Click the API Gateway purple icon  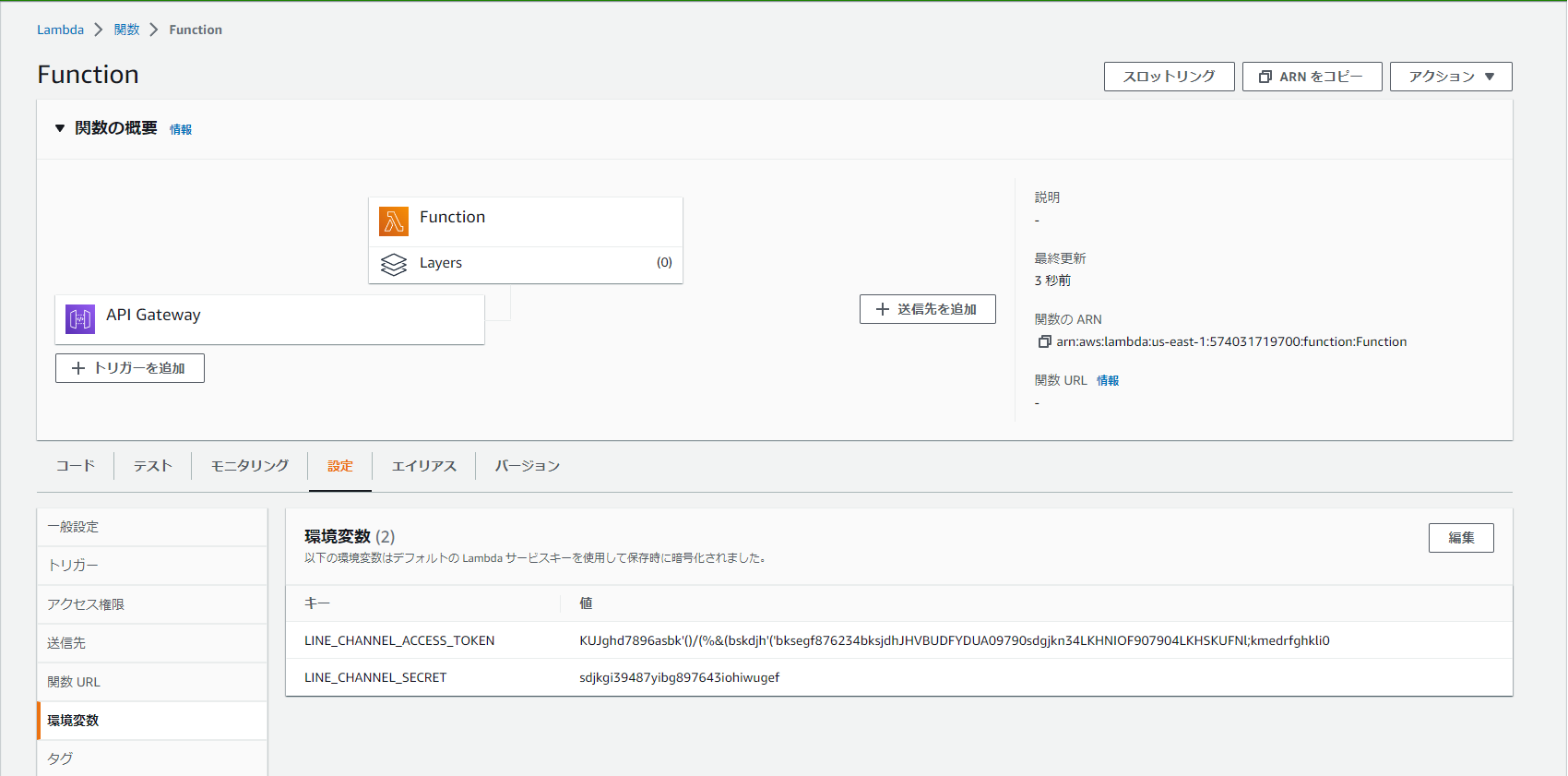click(x=80, y=319)
